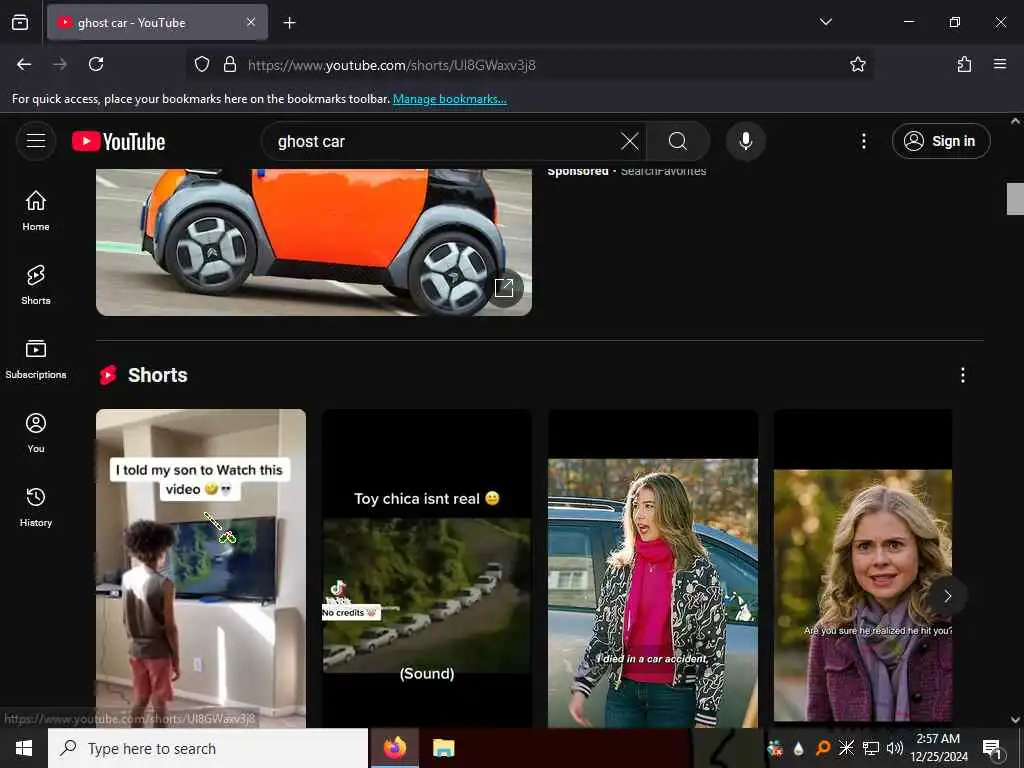Play the 'I told my son' short
This screenshot has width=1024, height=768.
[200, 568]
